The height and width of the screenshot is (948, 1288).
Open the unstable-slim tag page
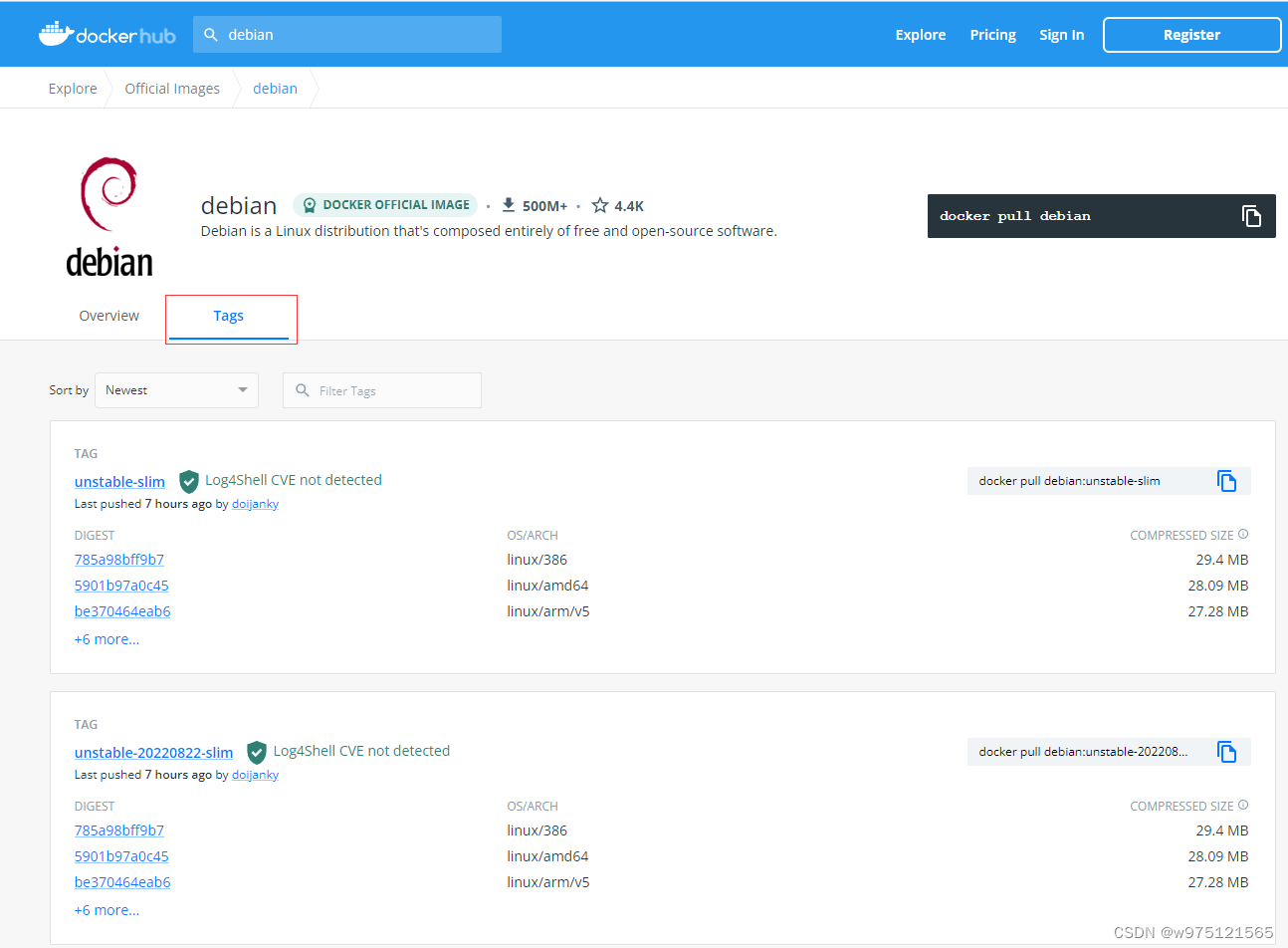click(x=119, y=481)
